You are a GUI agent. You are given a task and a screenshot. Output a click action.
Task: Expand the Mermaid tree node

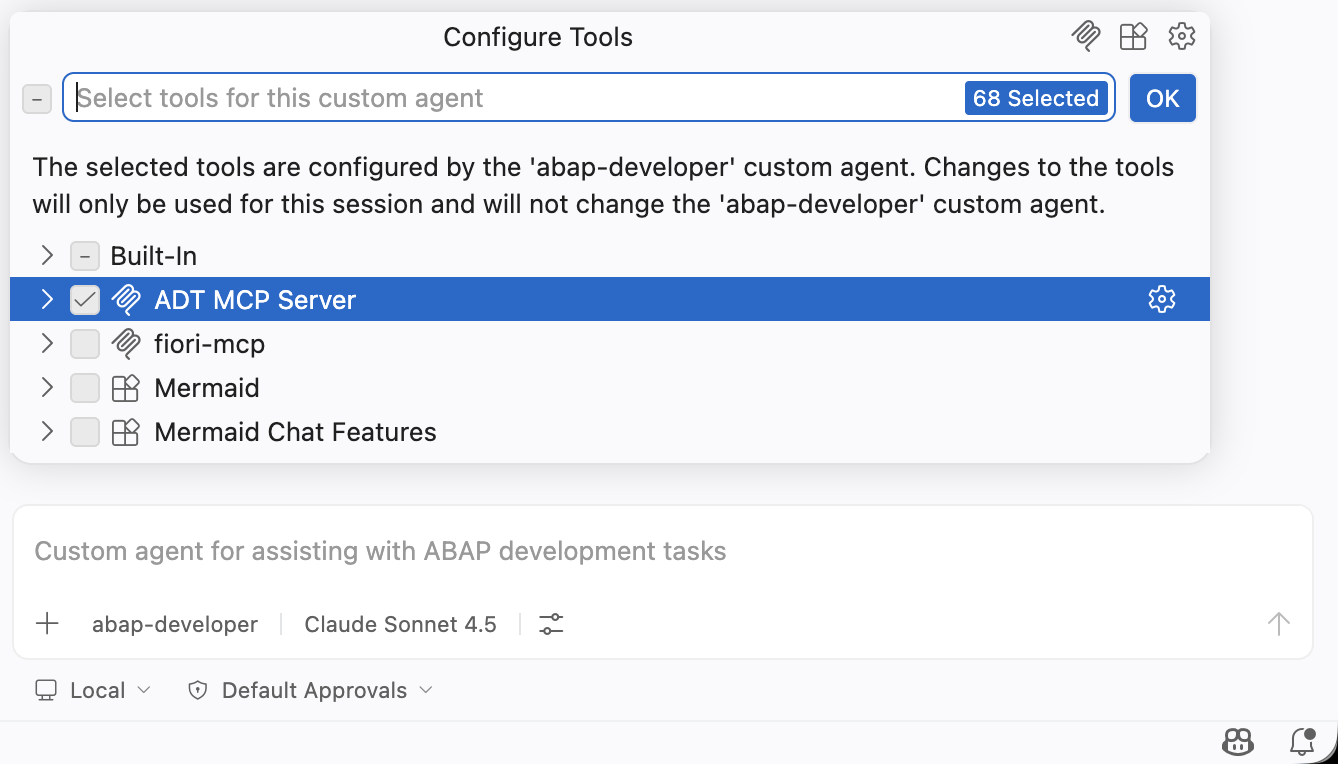click(47, 387)
